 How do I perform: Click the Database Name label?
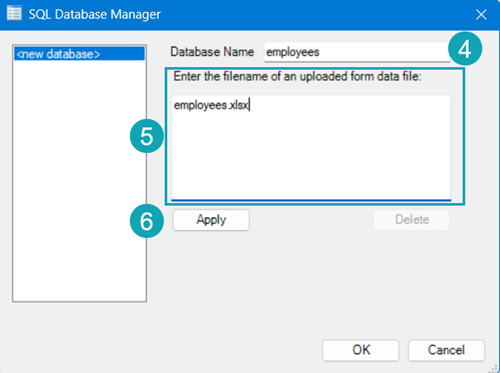pyautogui.click(x=212, y=52)
